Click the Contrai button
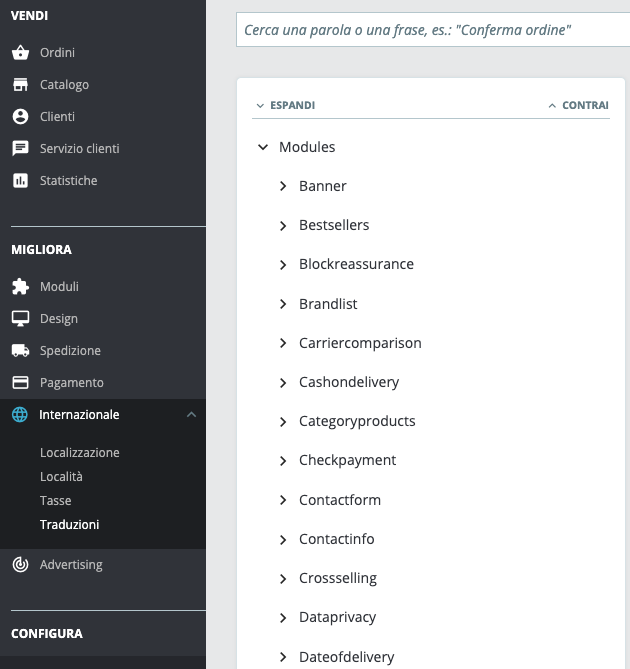 click(579, 105)
